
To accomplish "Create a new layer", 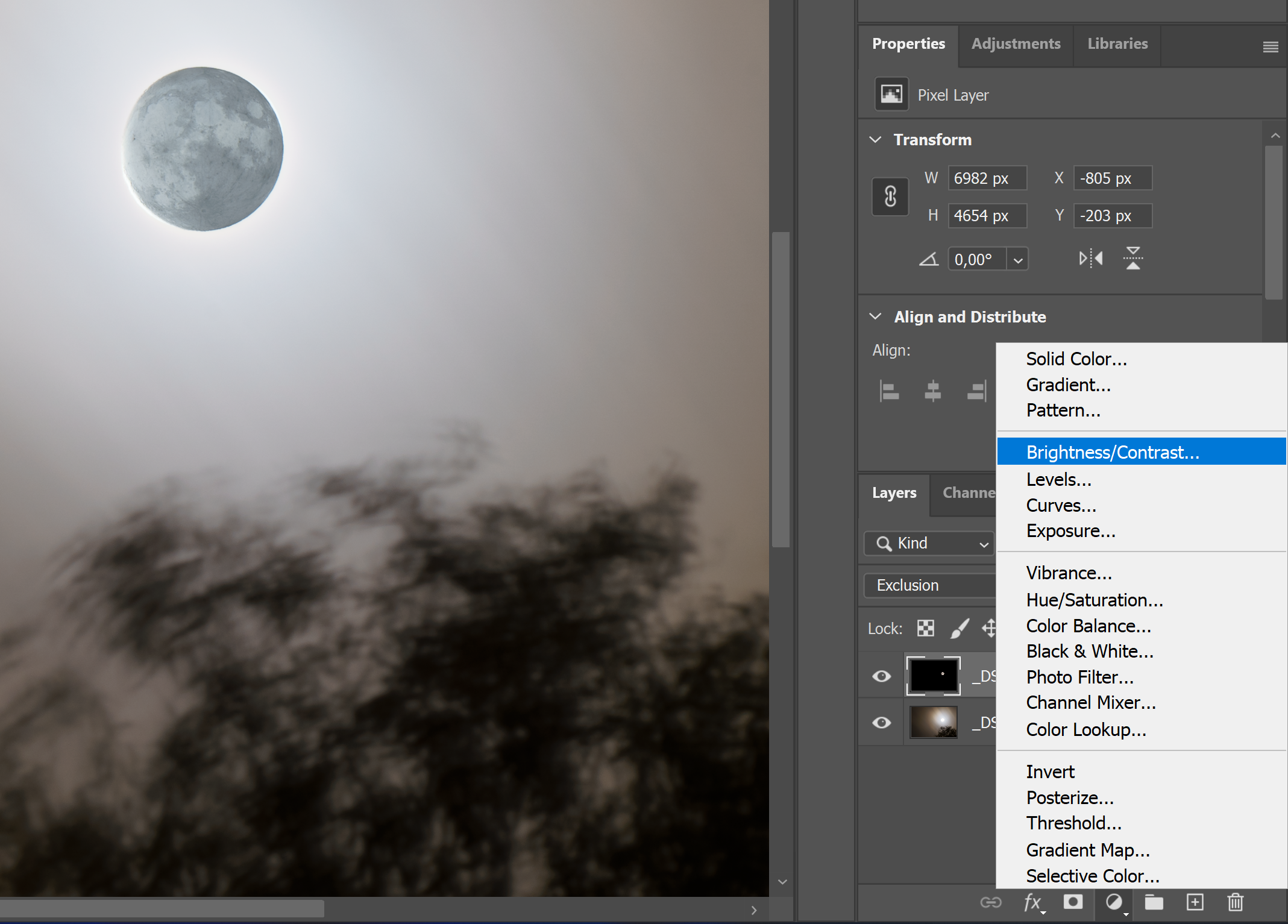I will (x=1195, y=902).
